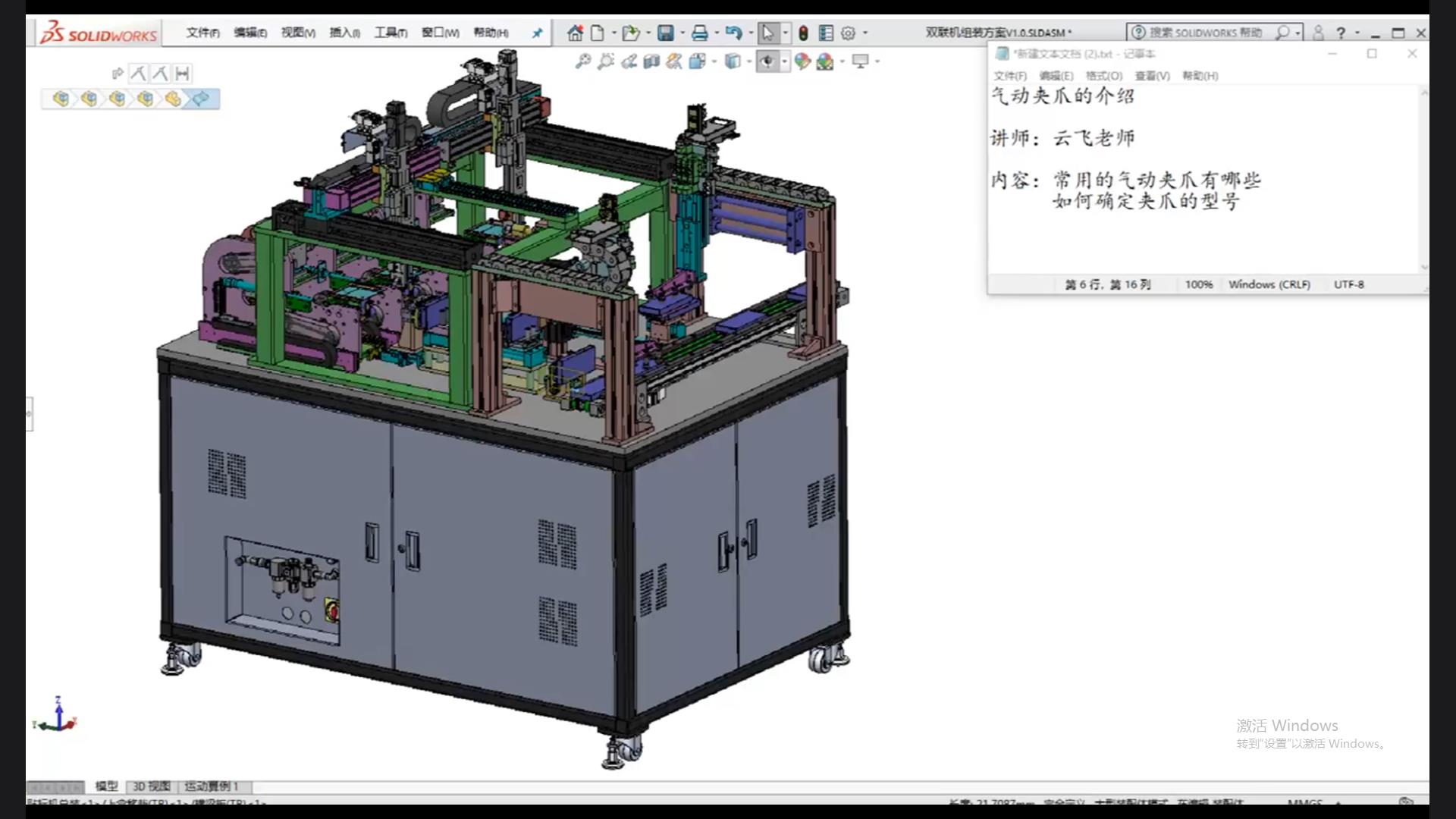Switch to the 模型 tab at bottom
Screen dimensions: 1456x819
coord(107,786)
